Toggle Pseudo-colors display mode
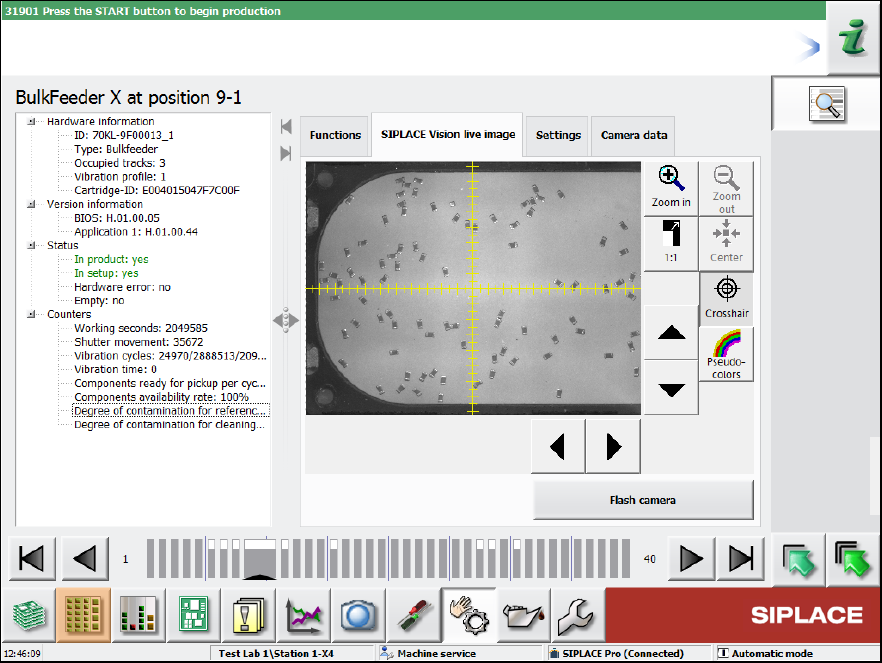 pyautogui.click(x=726, y=354)
